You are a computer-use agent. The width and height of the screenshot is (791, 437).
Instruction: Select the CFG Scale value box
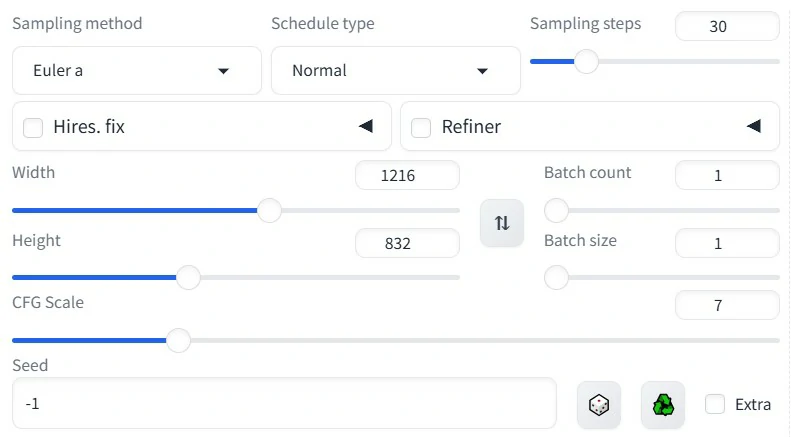[726, 305]
